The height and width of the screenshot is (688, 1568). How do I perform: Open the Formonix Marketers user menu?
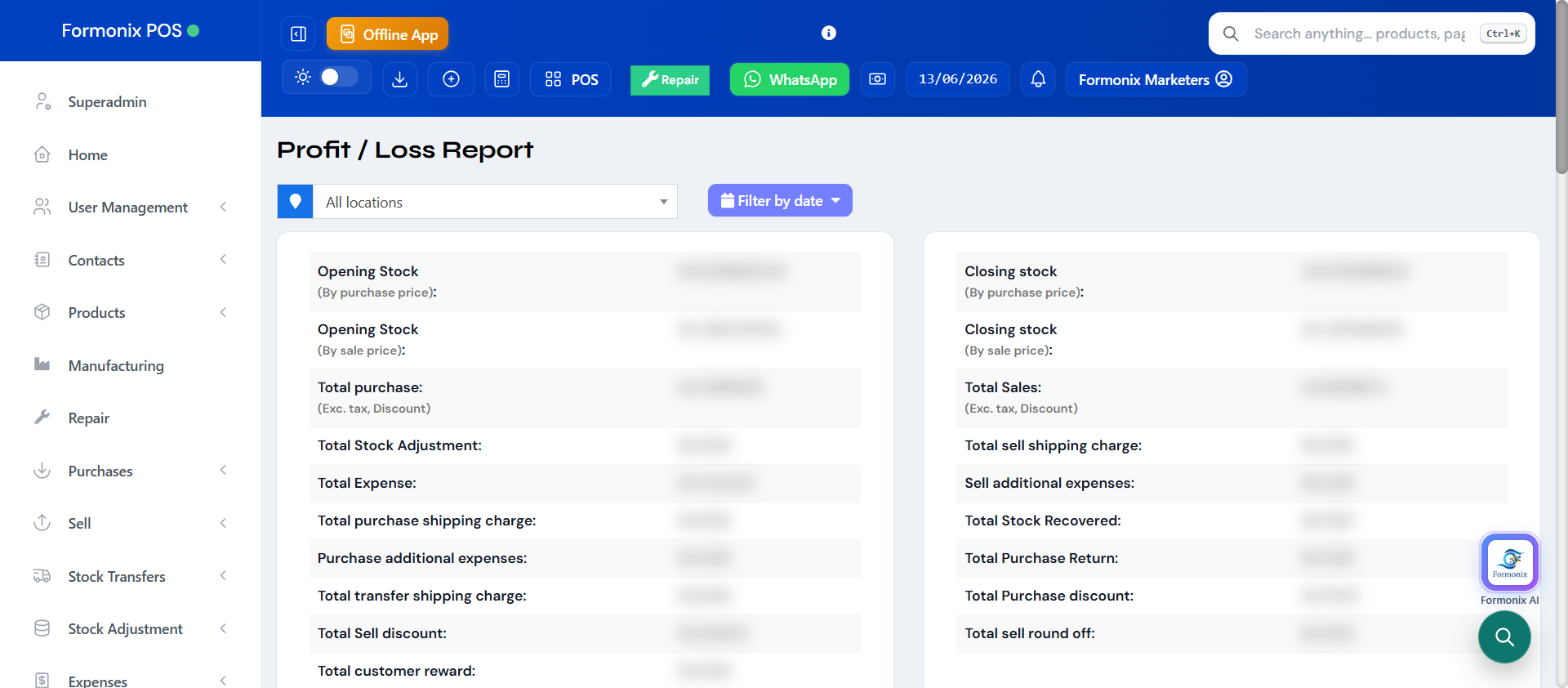point(1156,79)
